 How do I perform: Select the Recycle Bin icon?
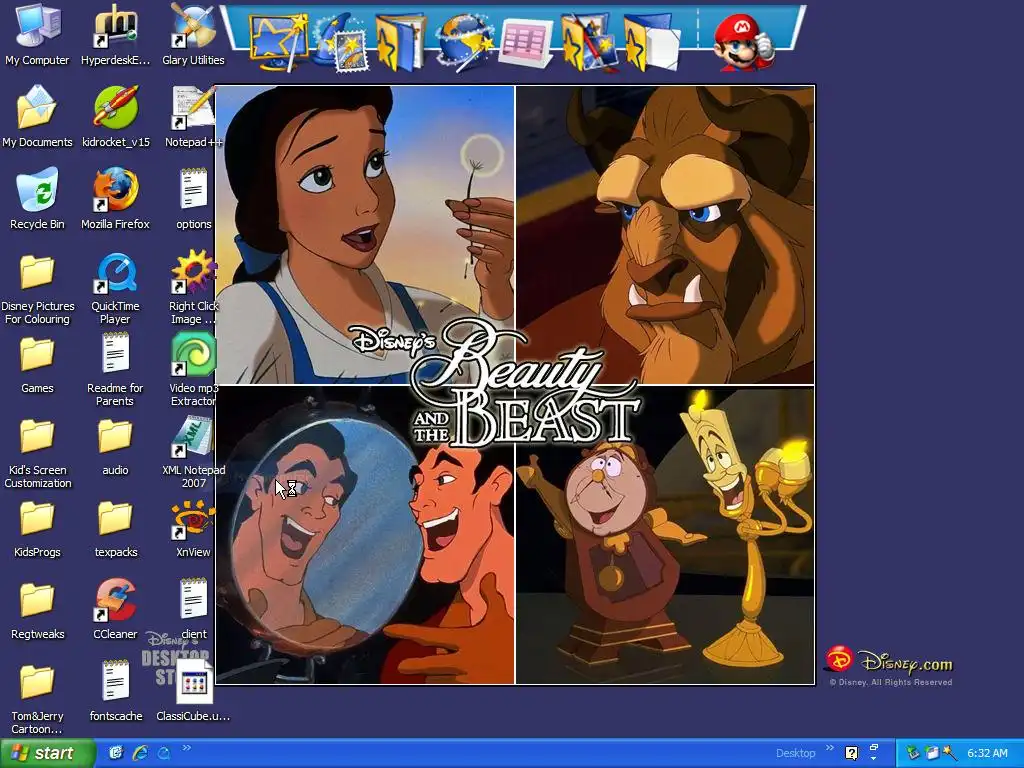(x=37, y=198)
